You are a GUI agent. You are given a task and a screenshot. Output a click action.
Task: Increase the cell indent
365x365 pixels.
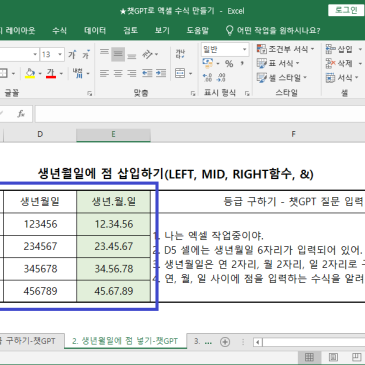(161, 73)
